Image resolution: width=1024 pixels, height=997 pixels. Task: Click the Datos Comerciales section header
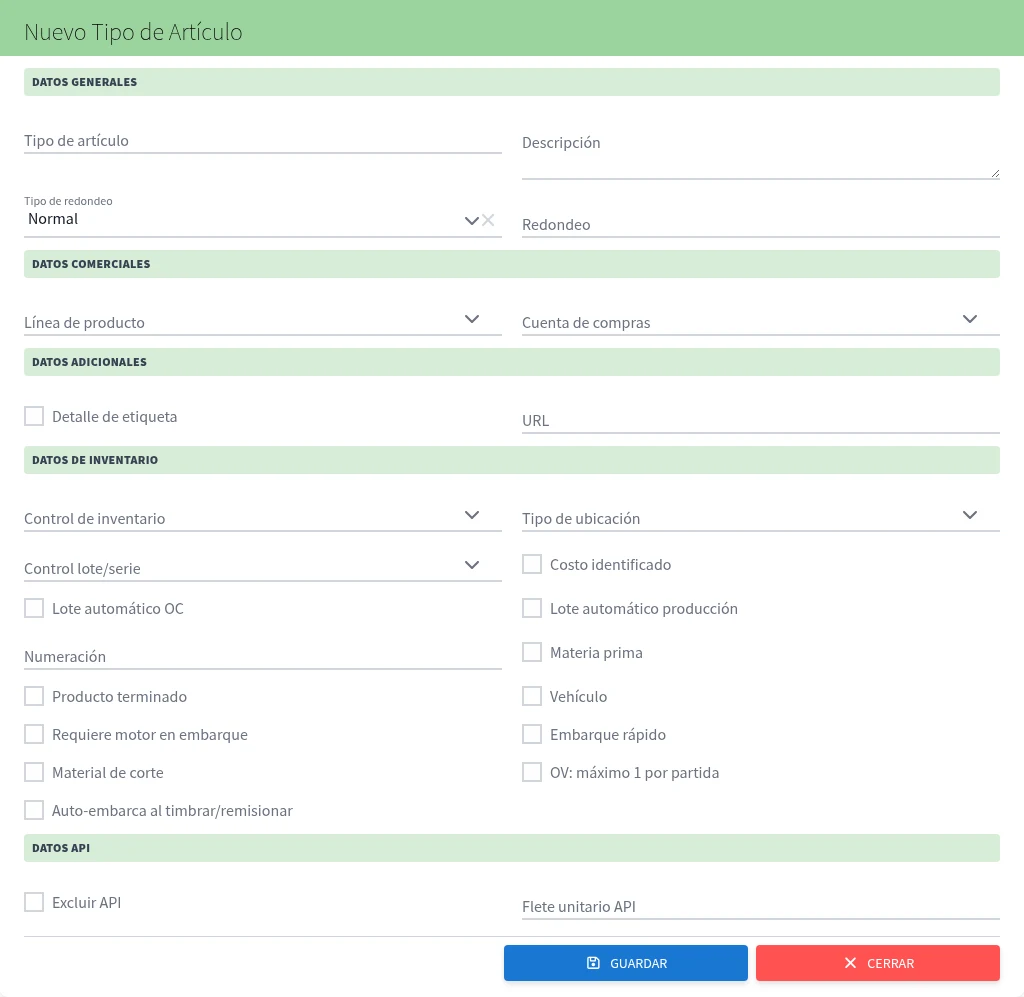tap(512, 264)
